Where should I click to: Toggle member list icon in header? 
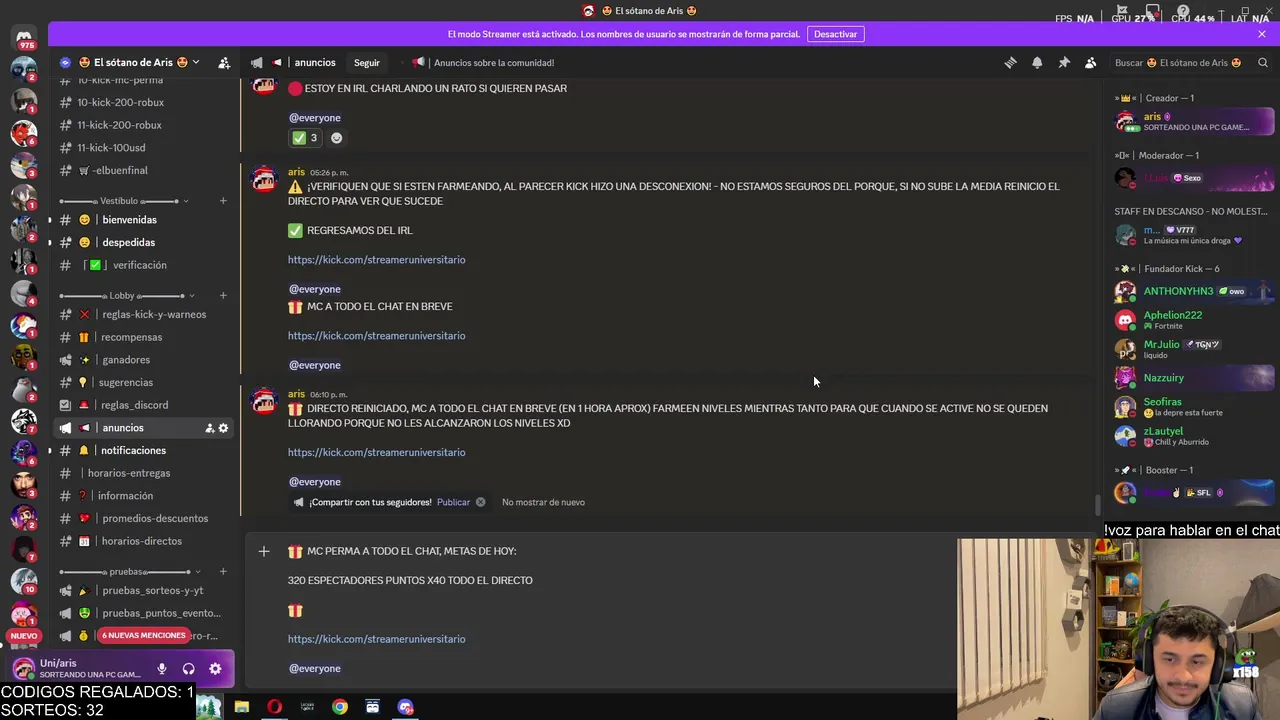pos(1091,62)
